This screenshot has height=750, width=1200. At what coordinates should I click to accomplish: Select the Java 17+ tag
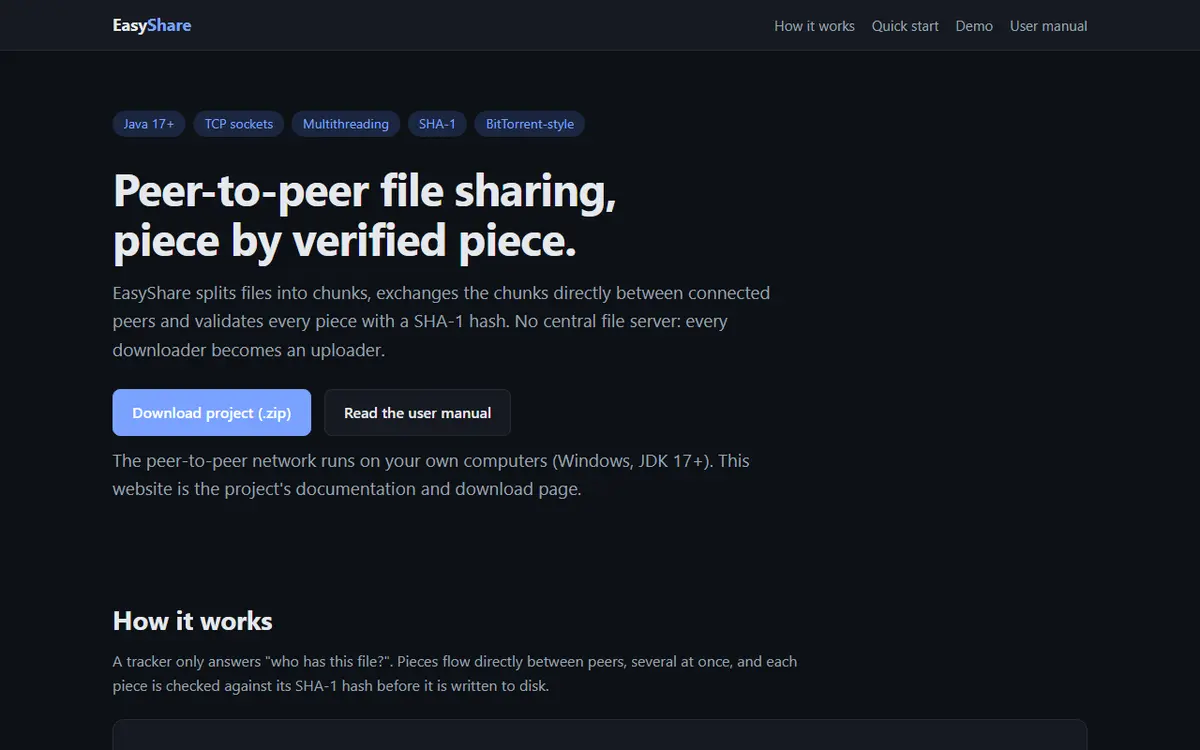(x=149, y=124)
